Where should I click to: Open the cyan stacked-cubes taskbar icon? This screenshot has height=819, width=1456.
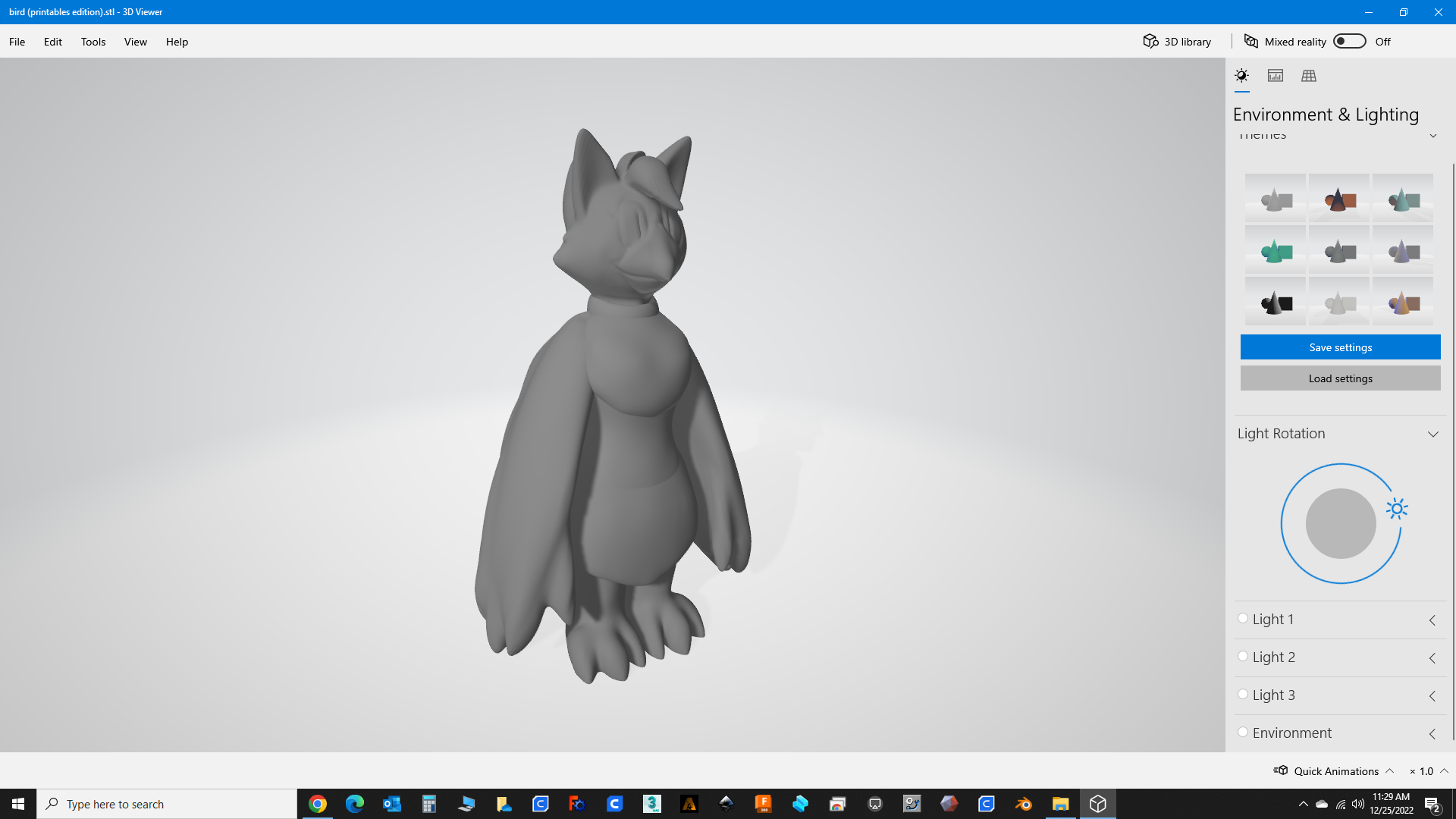coord(800,804)
